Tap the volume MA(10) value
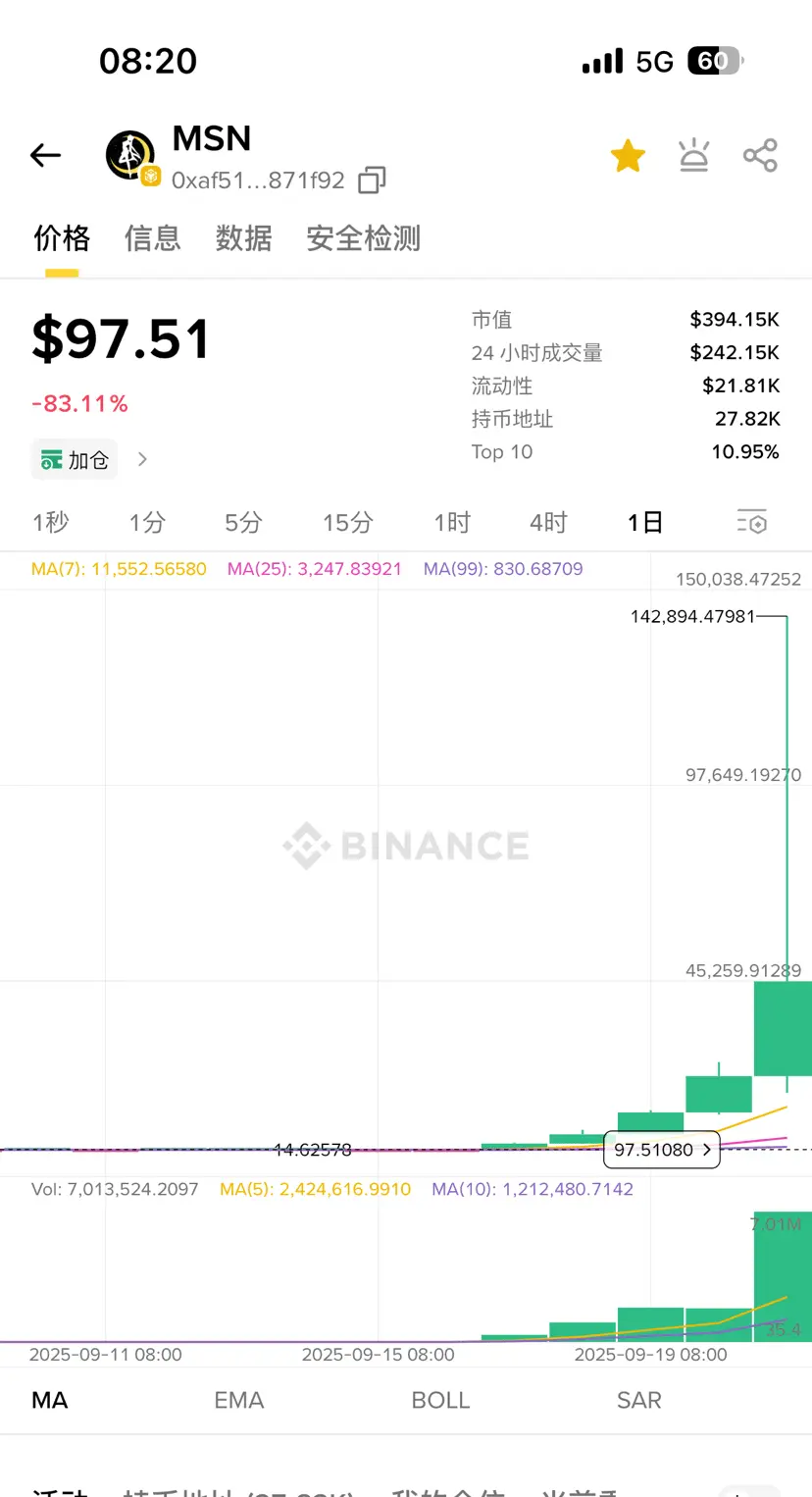 (x=533, y=1189)
